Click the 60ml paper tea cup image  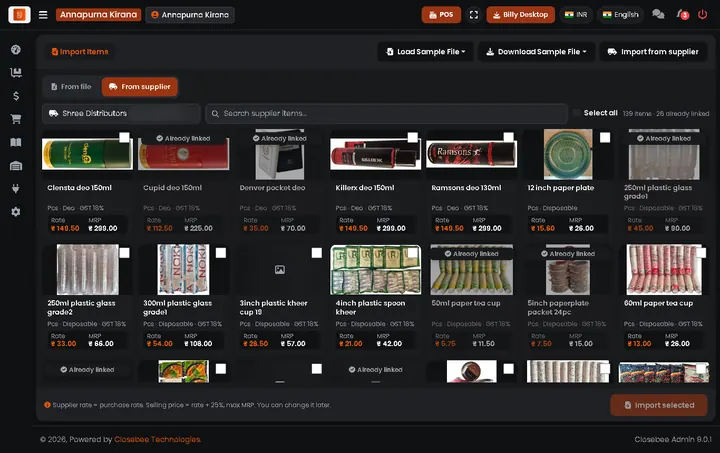point(664,270)
